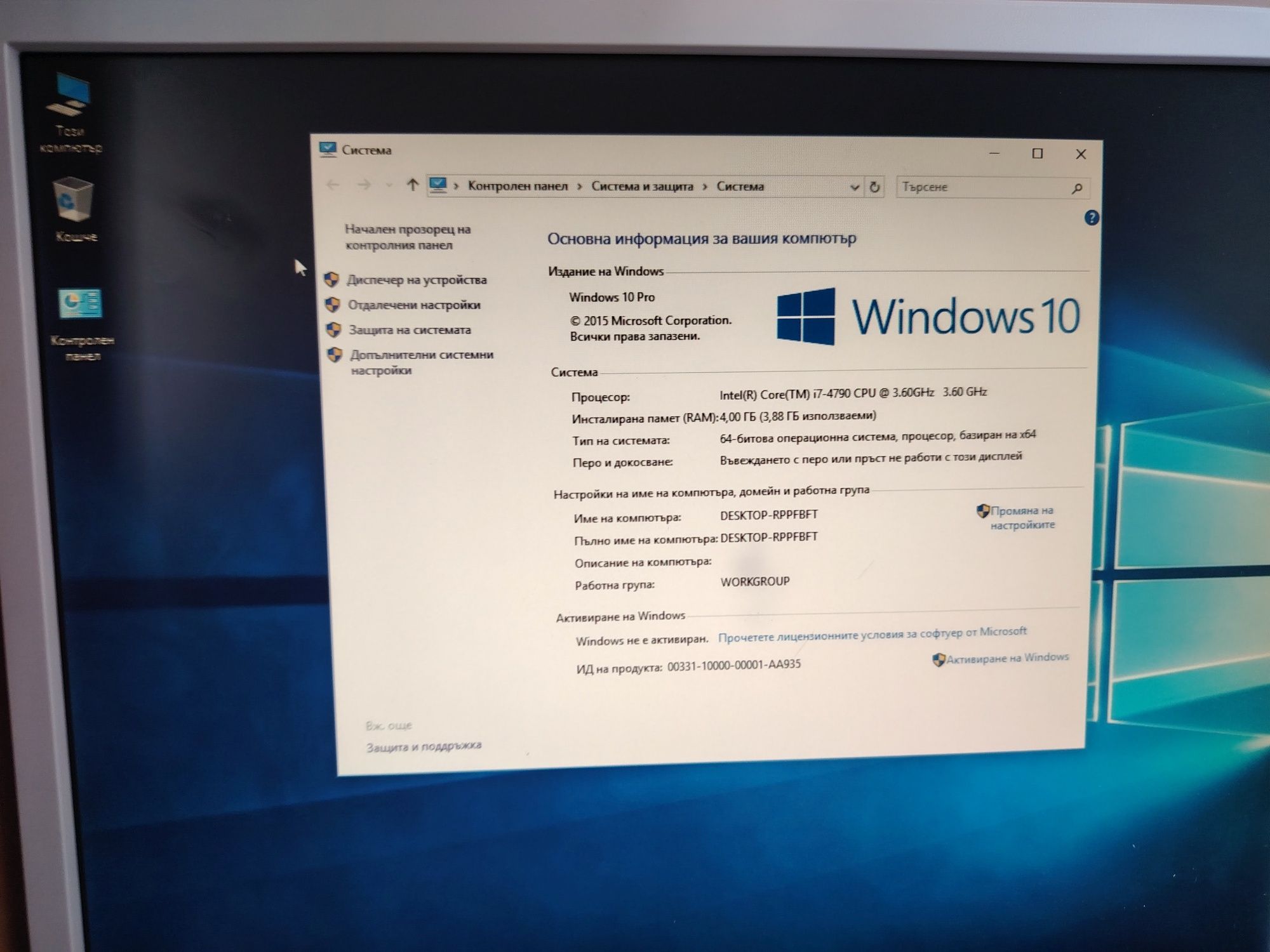Screen dimensions: 1270x952
Task: Click 'Windows не е активиран.' text
Action: (x=641, y=640)
